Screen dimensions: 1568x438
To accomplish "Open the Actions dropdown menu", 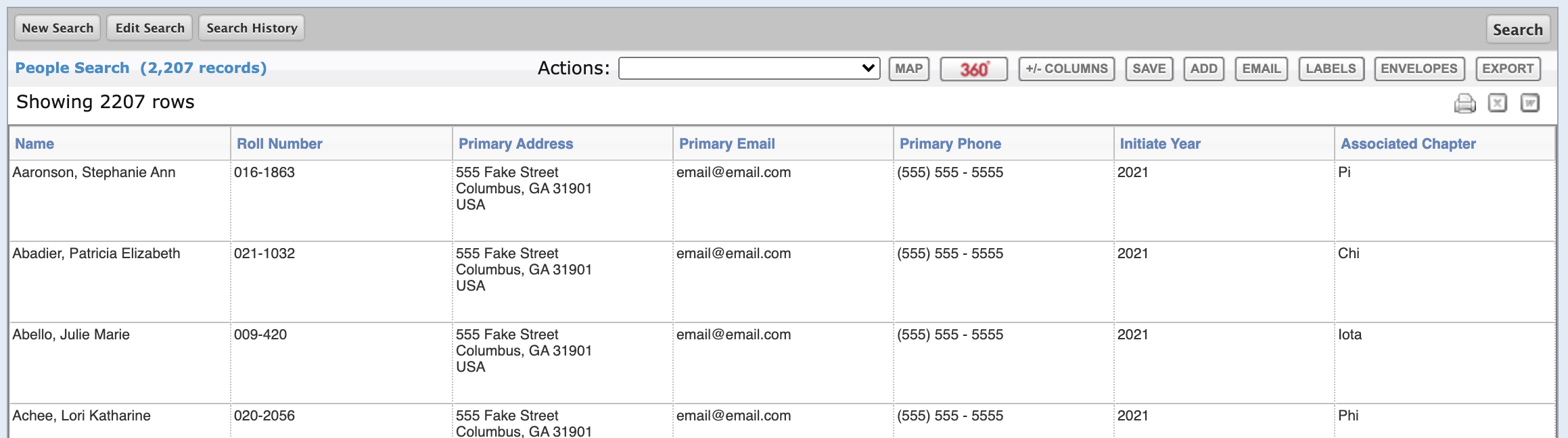I will click(x=749, y=68).
